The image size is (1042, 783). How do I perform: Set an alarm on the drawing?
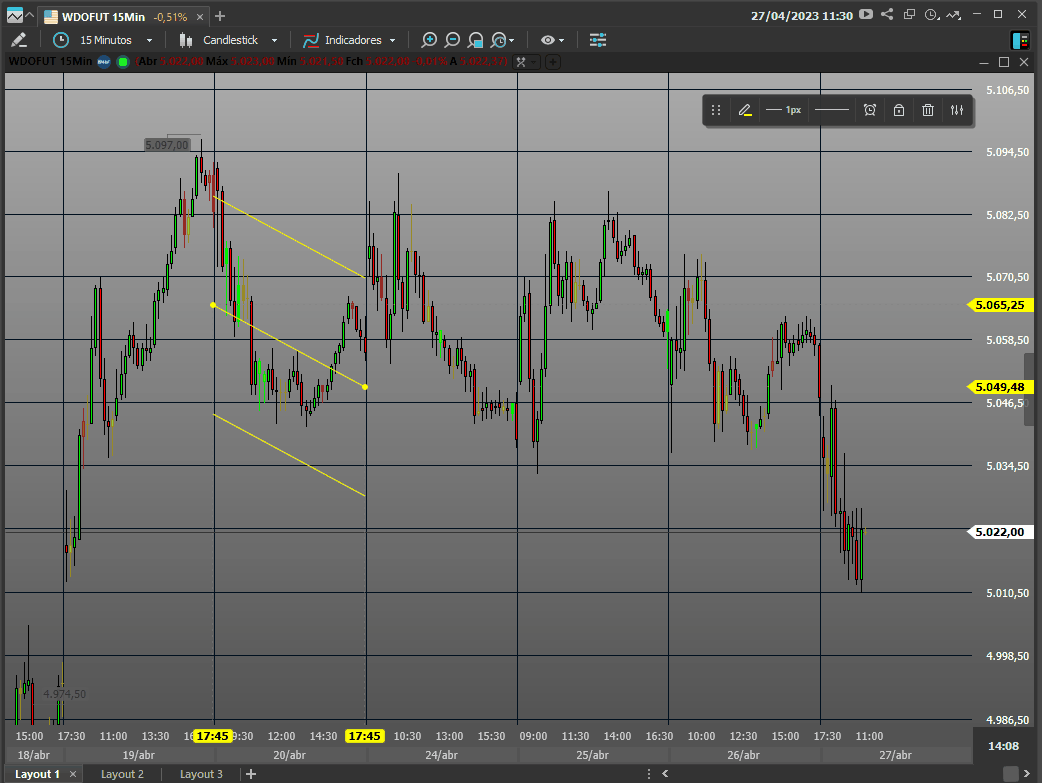(x=870, y=110)
